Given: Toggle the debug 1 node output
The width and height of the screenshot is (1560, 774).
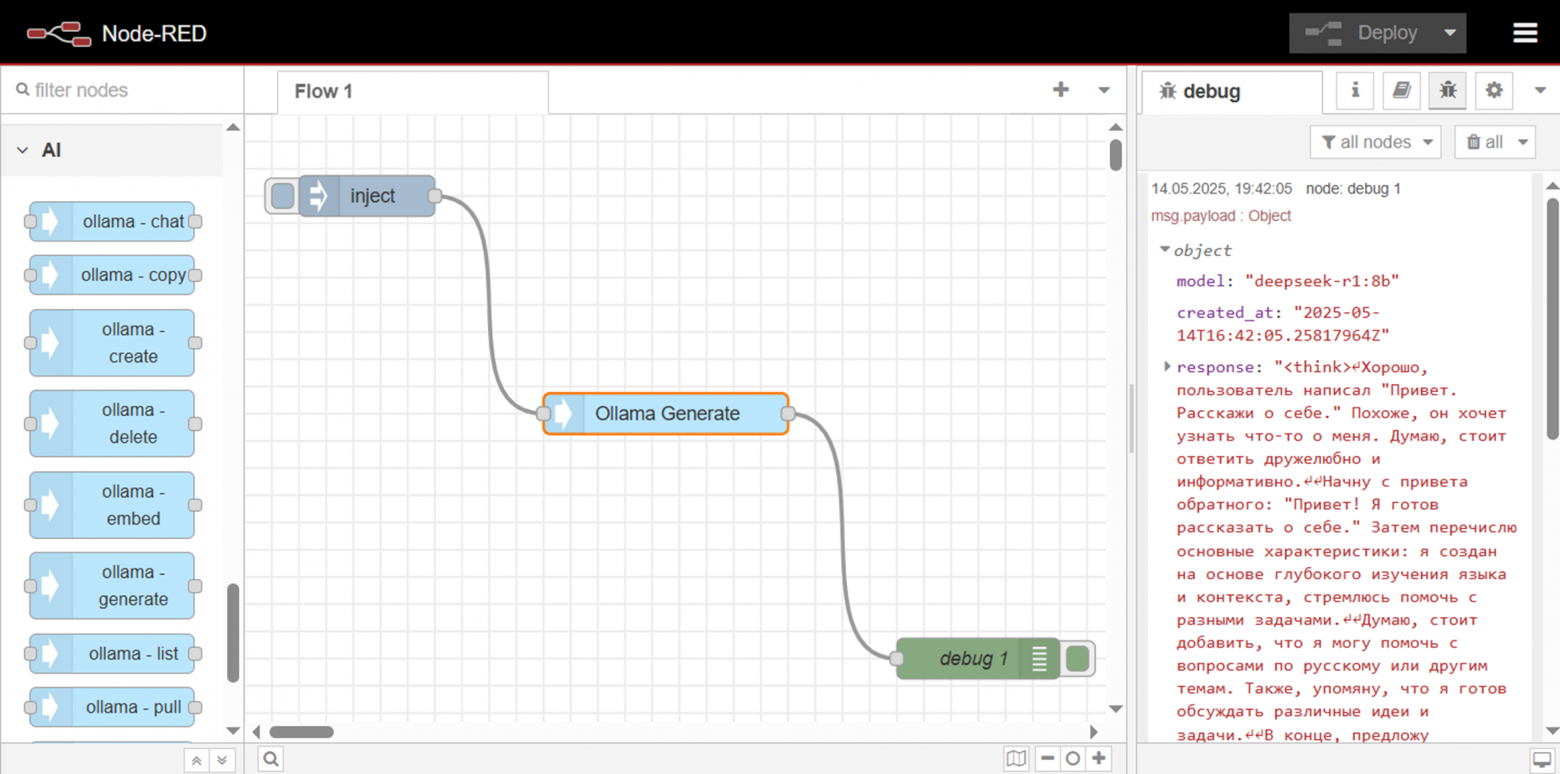Looking at the screenshot, I should pyautogui.click(x=1077, y=659).
